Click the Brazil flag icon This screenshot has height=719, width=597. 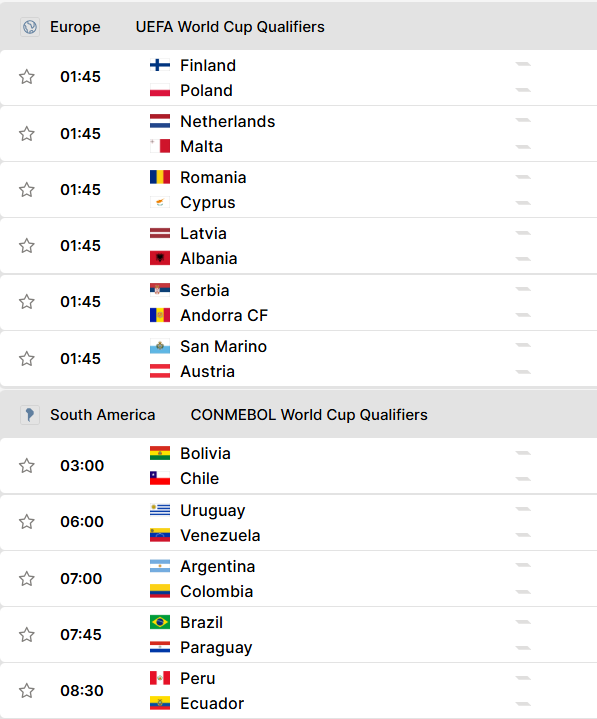(x=160, y=622)
